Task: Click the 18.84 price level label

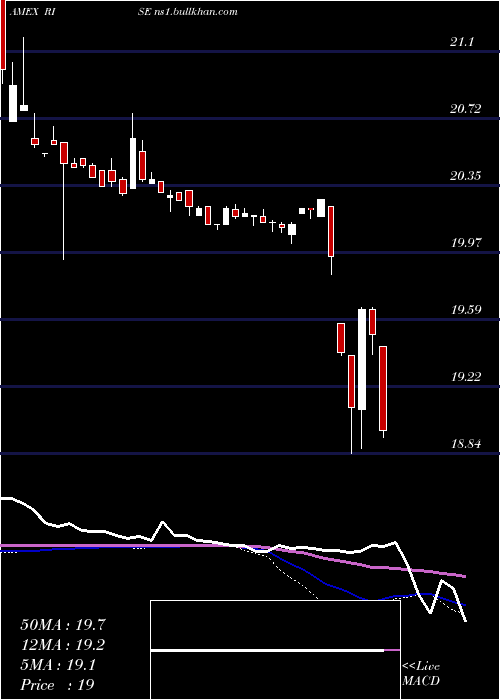Action: tap(466, 444)
